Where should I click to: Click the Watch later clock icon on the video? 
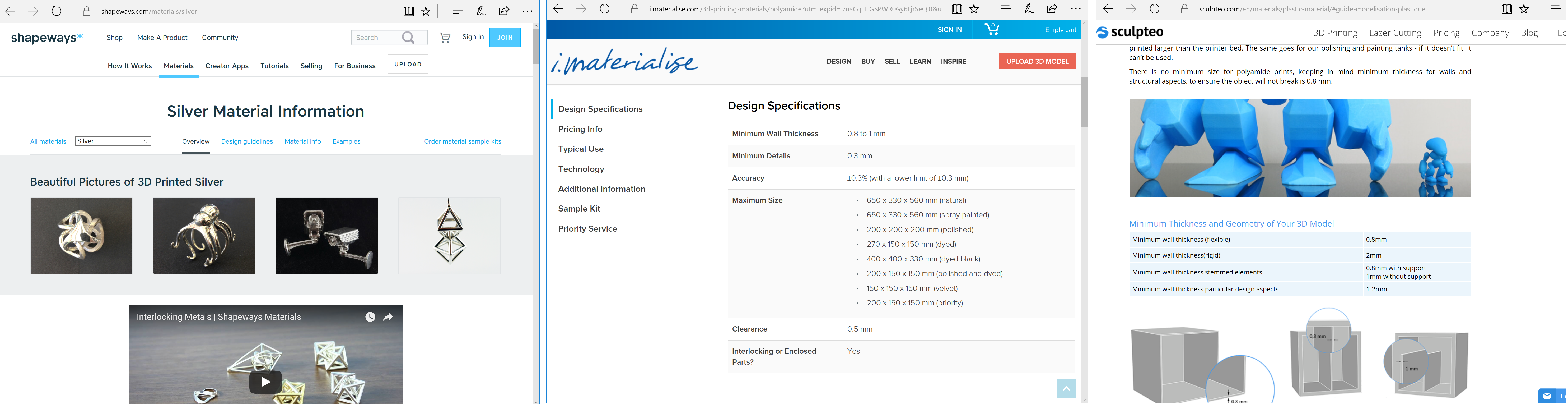tap(370, 317)
